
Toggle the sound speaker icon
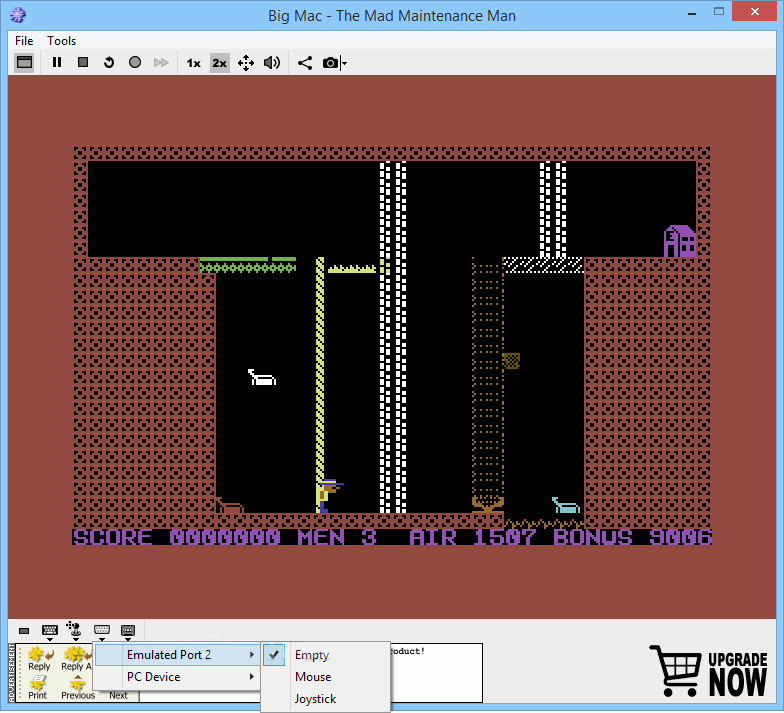tap(272, 63)
